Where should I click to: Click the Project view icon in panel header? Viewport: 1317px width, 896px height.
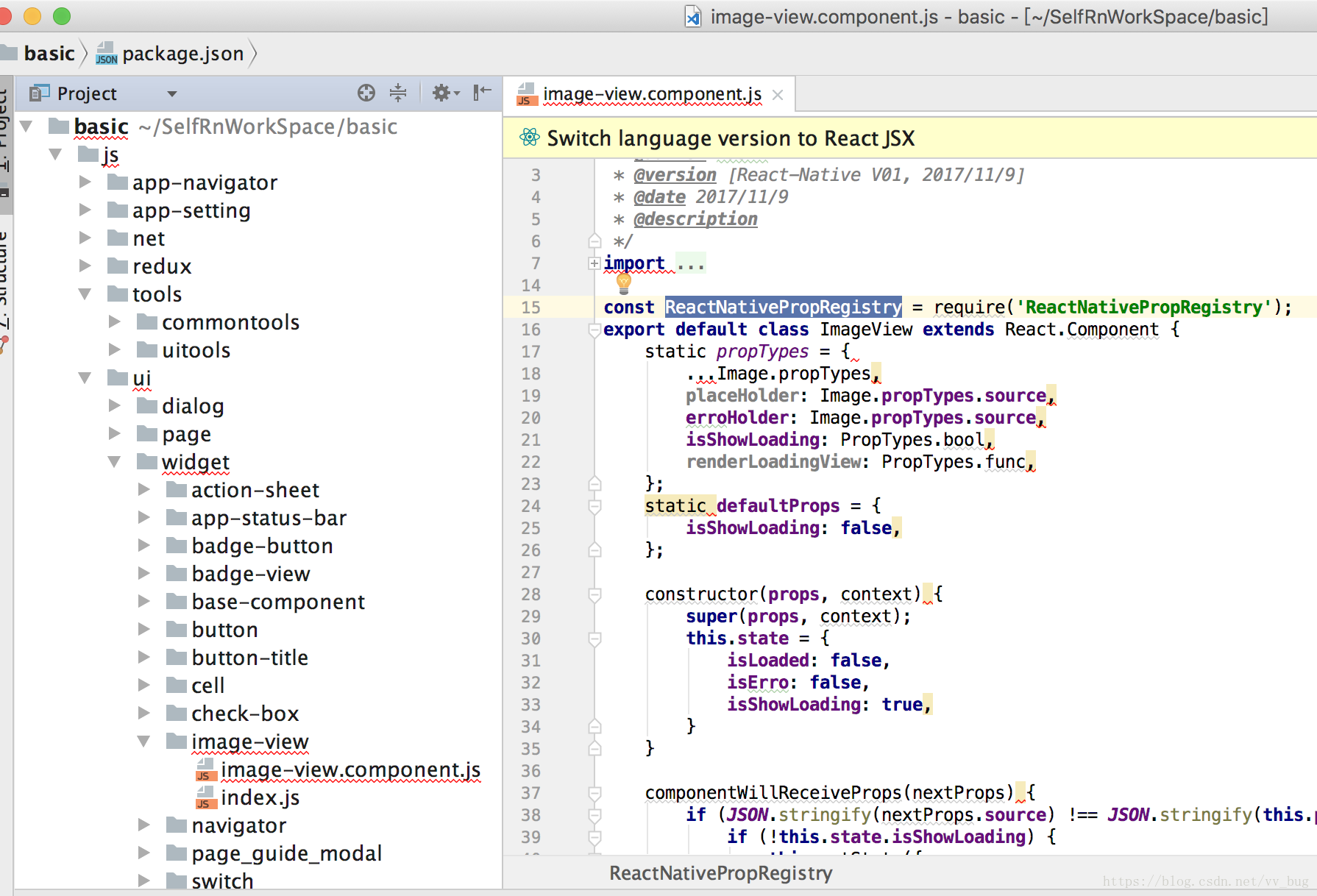pos(39,93)
